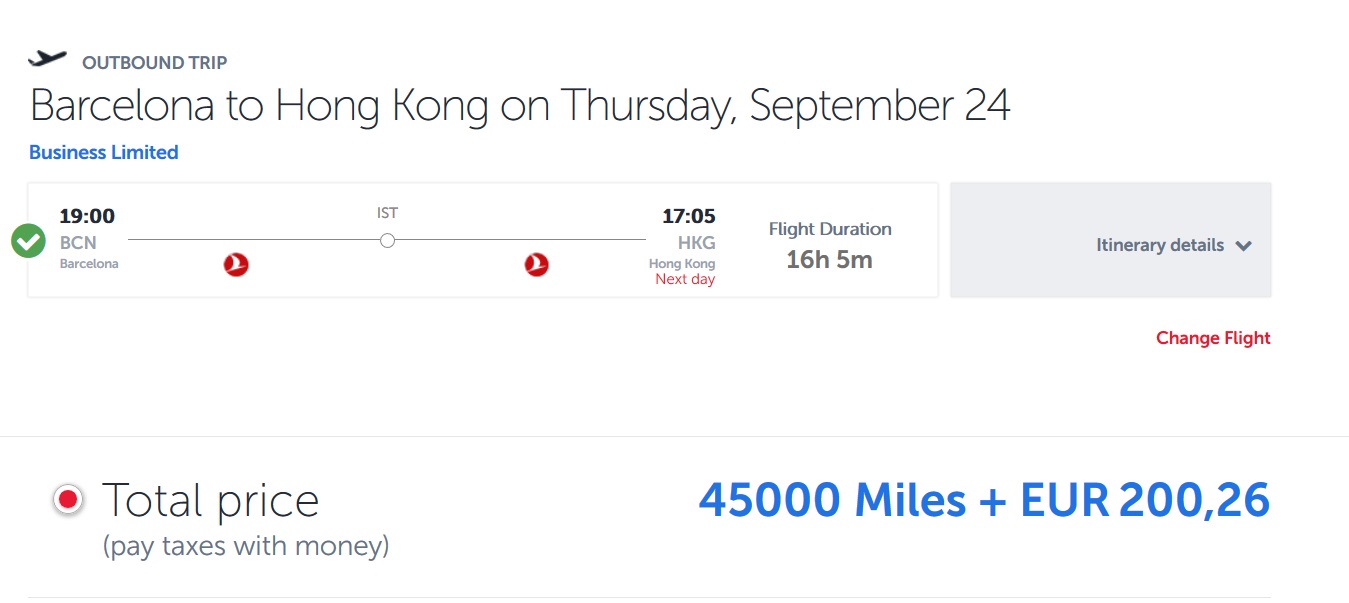Click the chevron beside Itinerary details

coord(1243,246)
